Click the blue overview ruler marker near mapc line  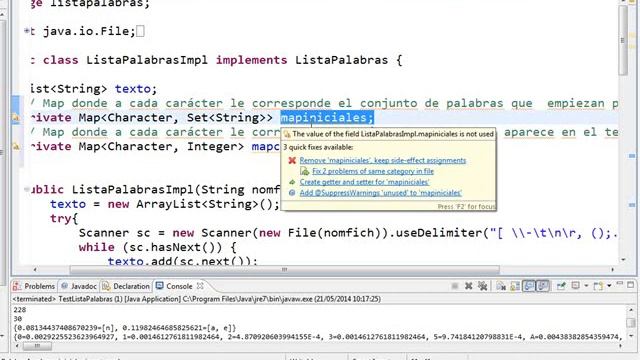(x=632, y=156)
